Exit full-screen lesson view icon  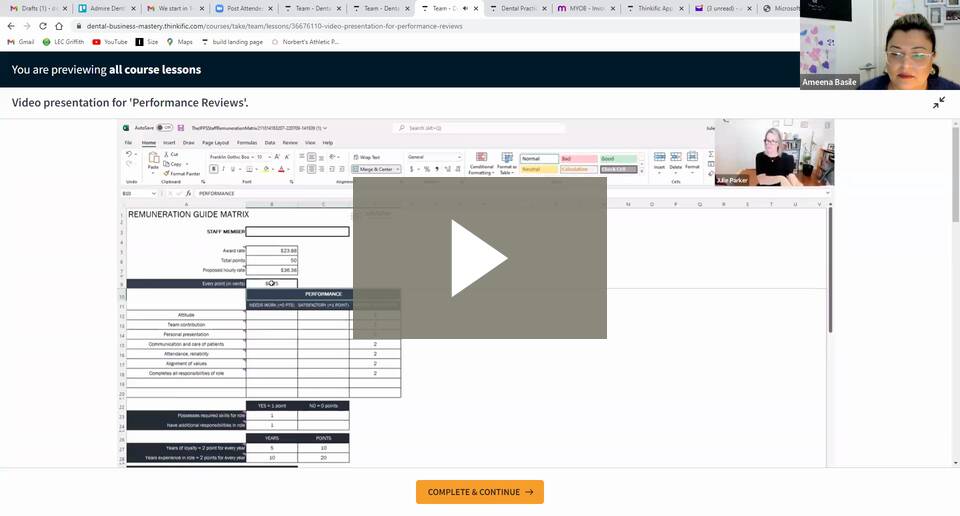939,103
